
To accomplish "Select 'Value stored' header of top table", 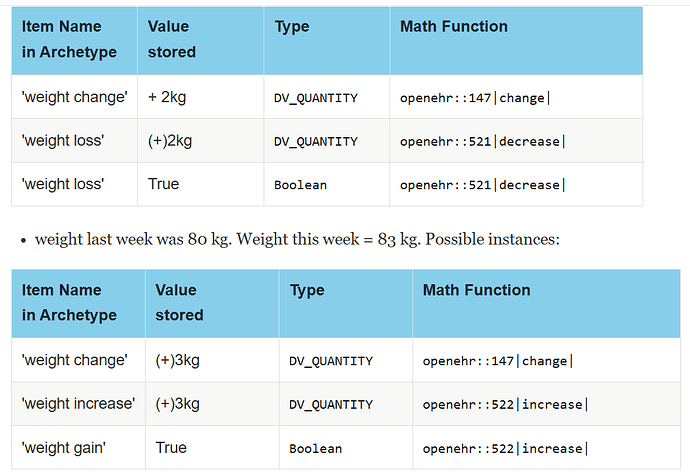I will pyautogui.click(x=172, y=39).
